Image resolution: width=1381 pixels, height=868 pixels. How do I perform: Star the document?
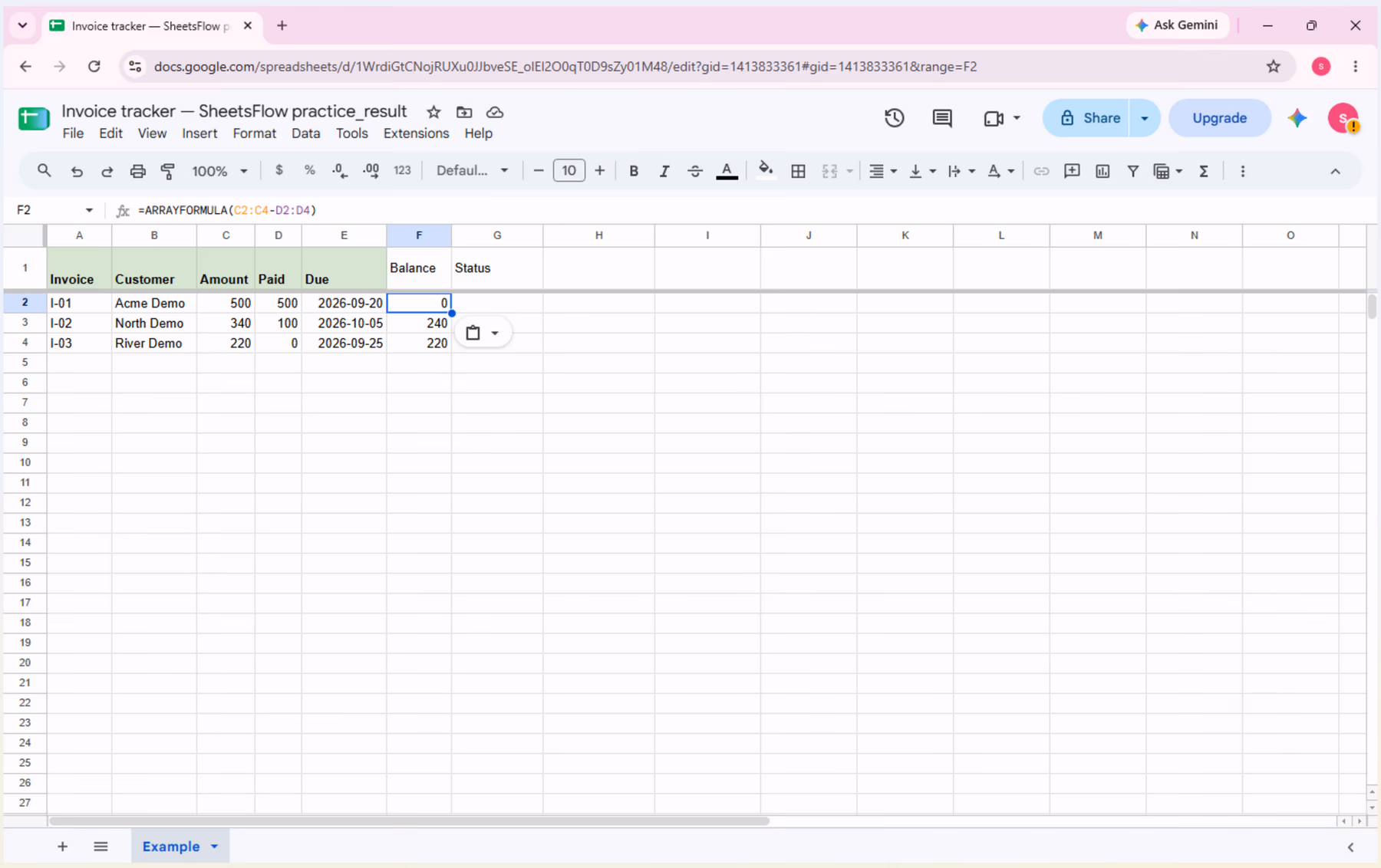[433, 112]
